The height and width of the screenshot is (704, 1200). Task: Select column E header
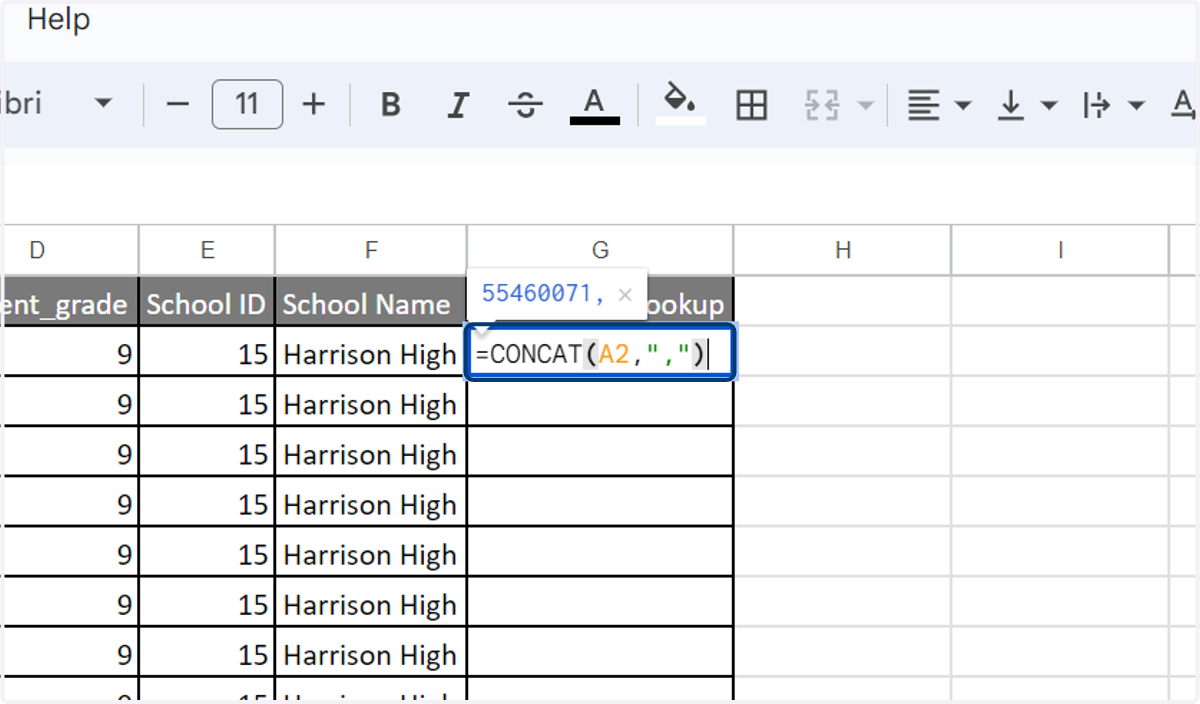coord(207,250)
